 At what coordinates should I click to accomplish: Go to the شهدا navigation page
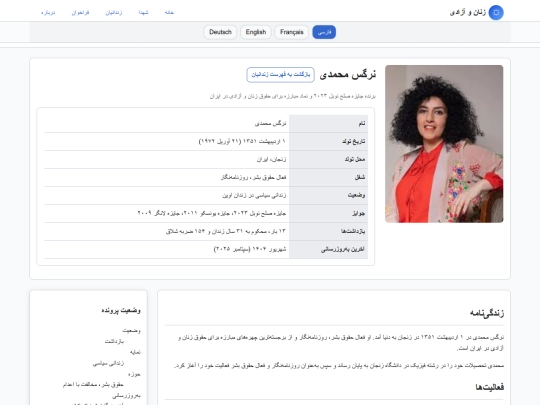(143, 12)
